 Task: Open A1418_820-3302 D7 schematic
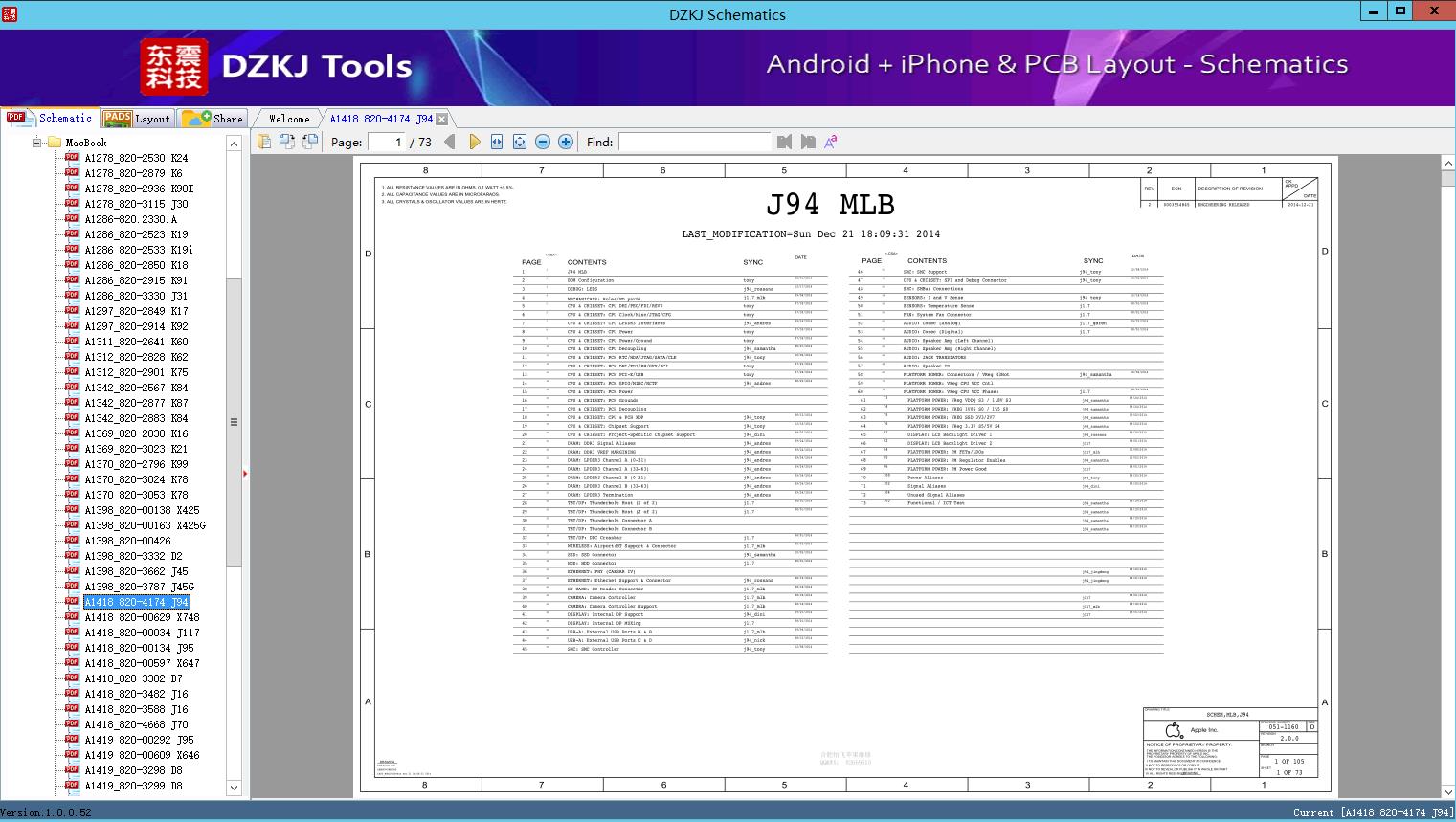click(133, 678)
